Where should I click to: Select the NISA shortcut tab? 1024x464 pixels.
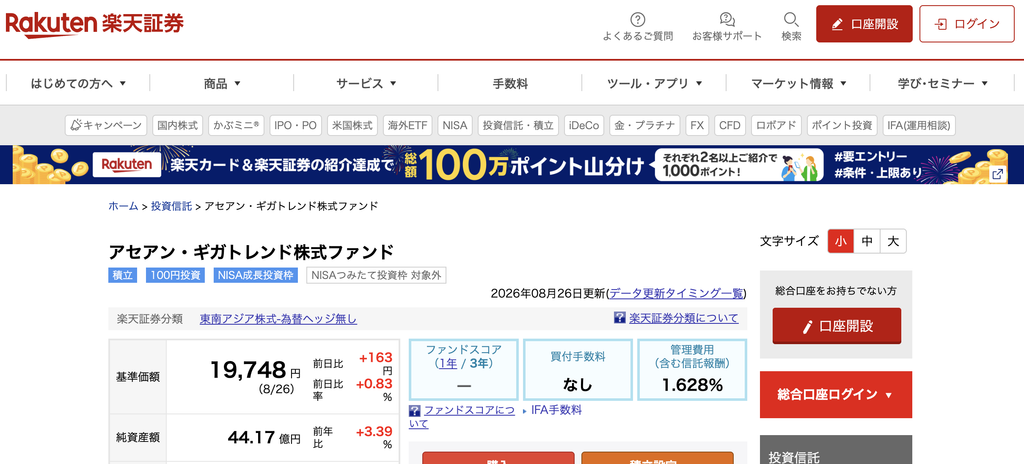[x=455, y=125]
